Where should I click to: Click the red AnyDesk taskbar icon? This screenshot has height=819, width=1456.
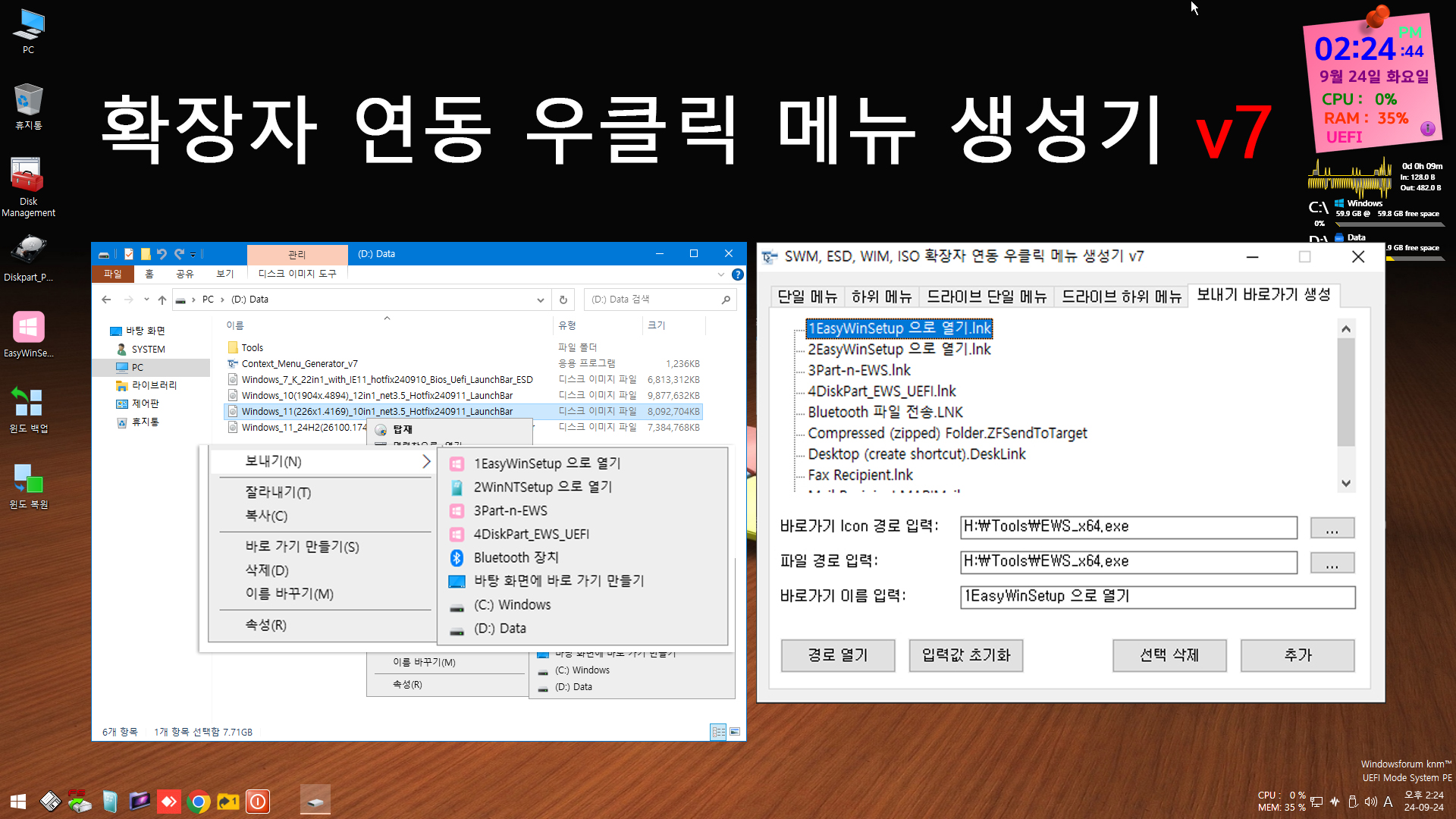(169, 802)
